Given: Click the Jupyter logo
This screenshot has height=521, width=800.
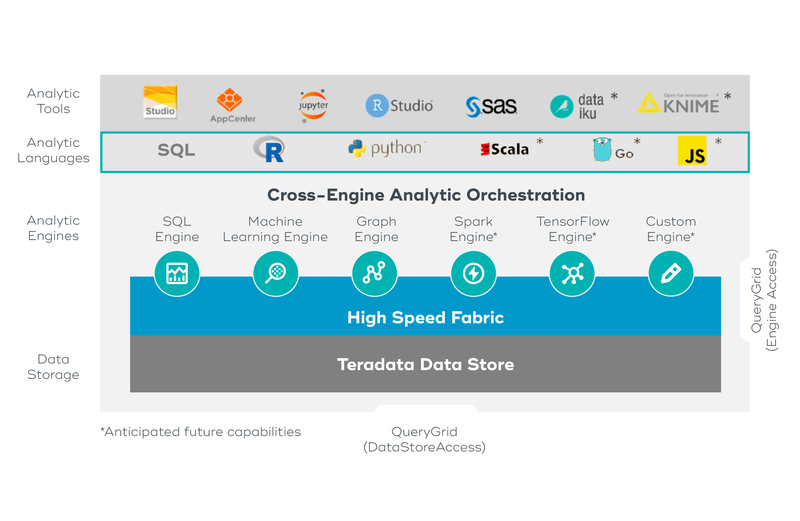Looking at the screenshot, I should [313, 104].
